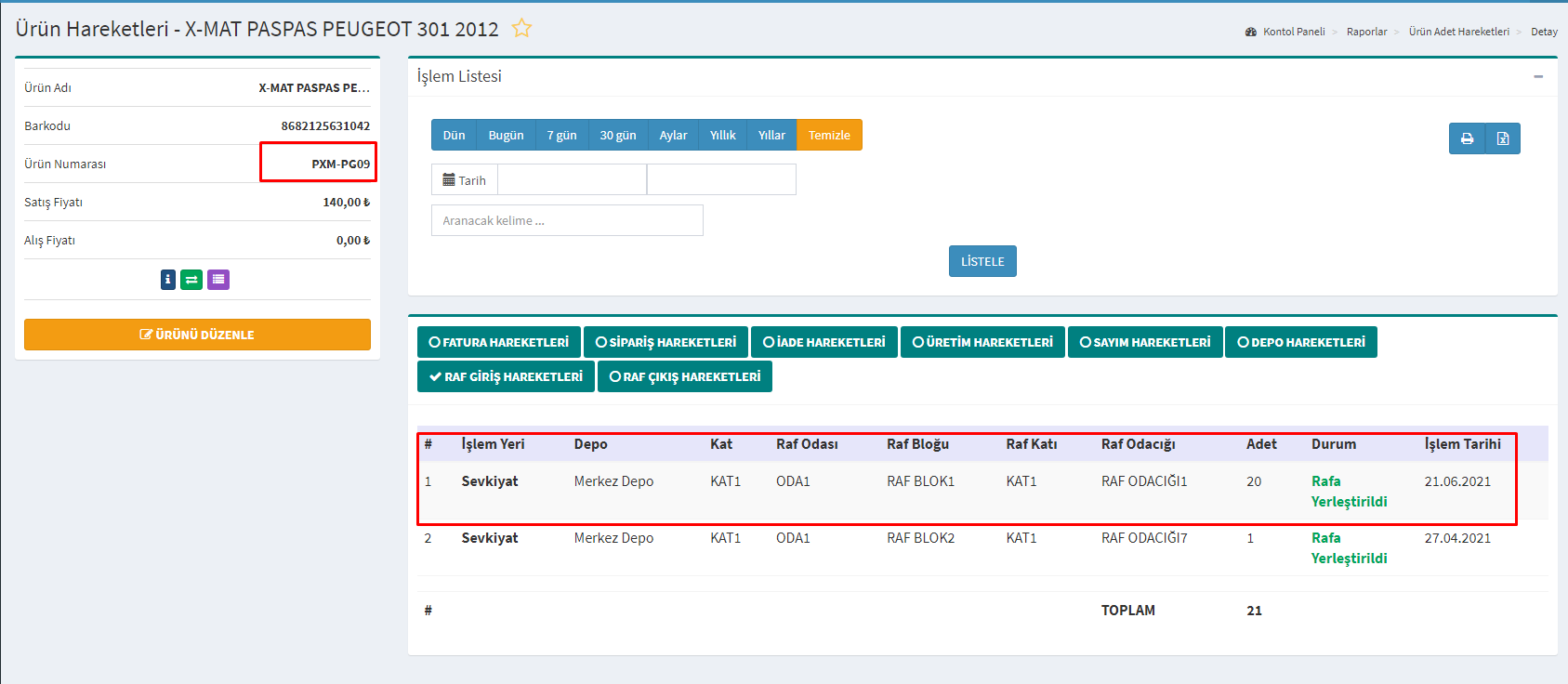Click the favorite star next to product title

point(521,29)
